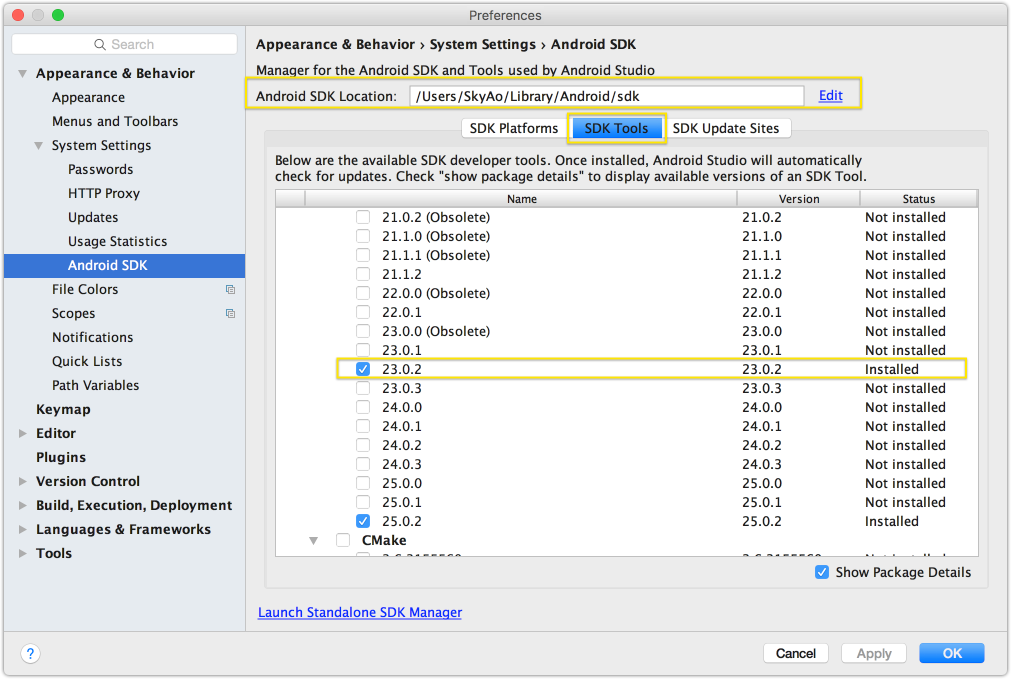Open the Keymap settings

[x=63, y=409]
